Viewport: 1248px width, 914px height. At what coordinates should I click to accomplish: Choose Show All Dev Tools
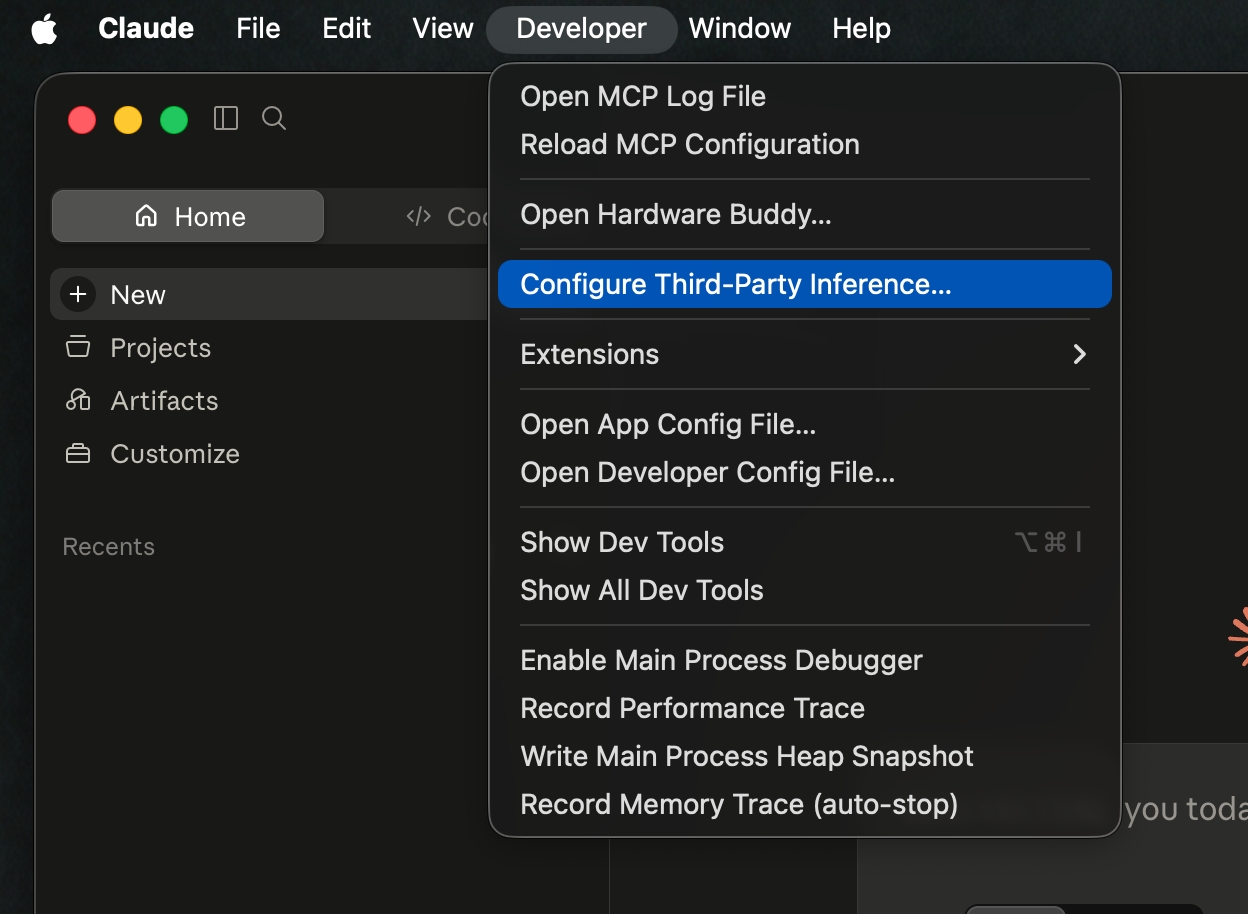805,590
